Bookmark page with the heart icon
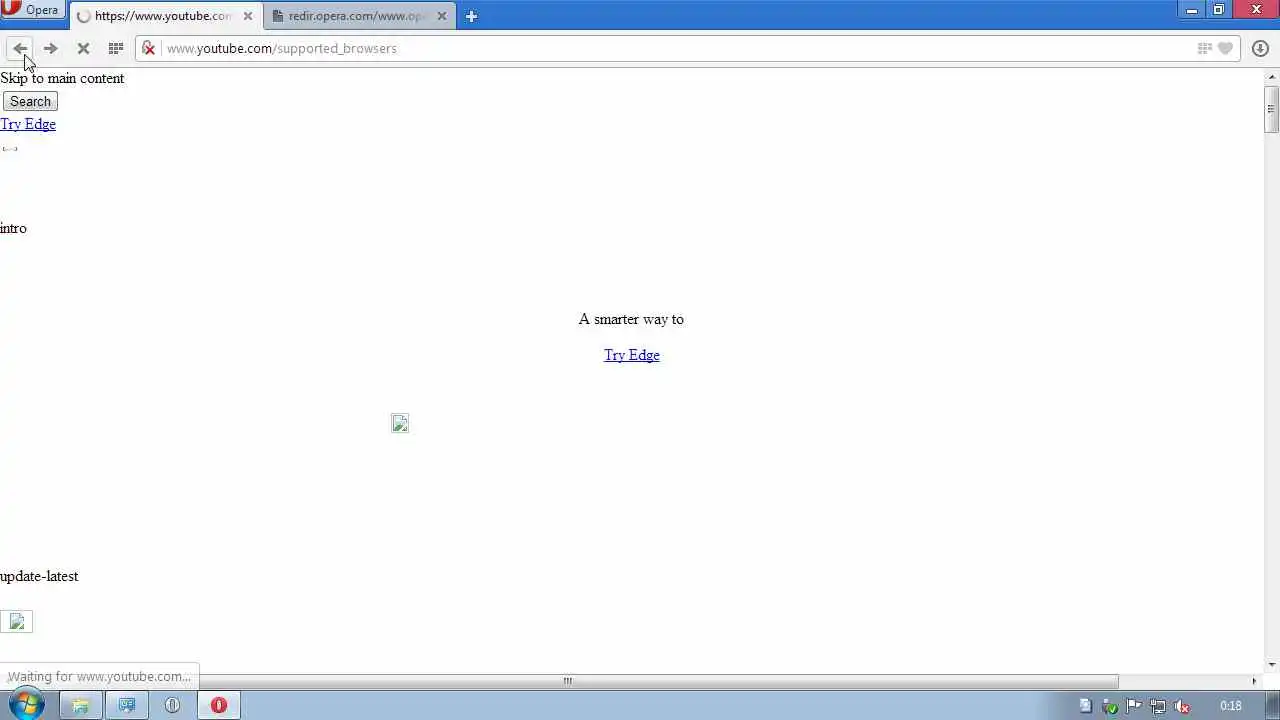The height and width of the screenshot is (720, 1280). coord(1225,48)
